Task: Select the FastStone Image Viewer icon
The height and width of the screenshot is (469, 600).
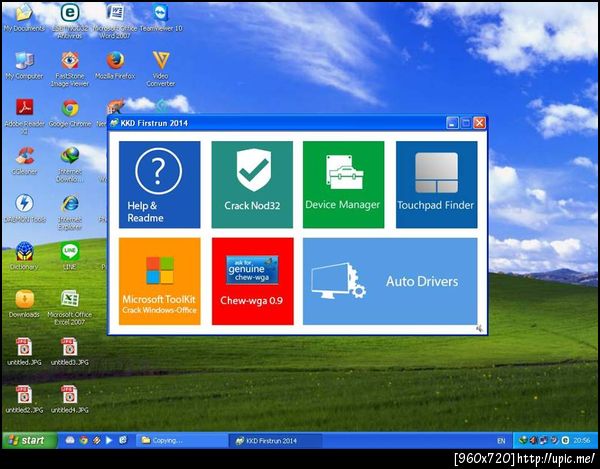Action: coord(70,69)
